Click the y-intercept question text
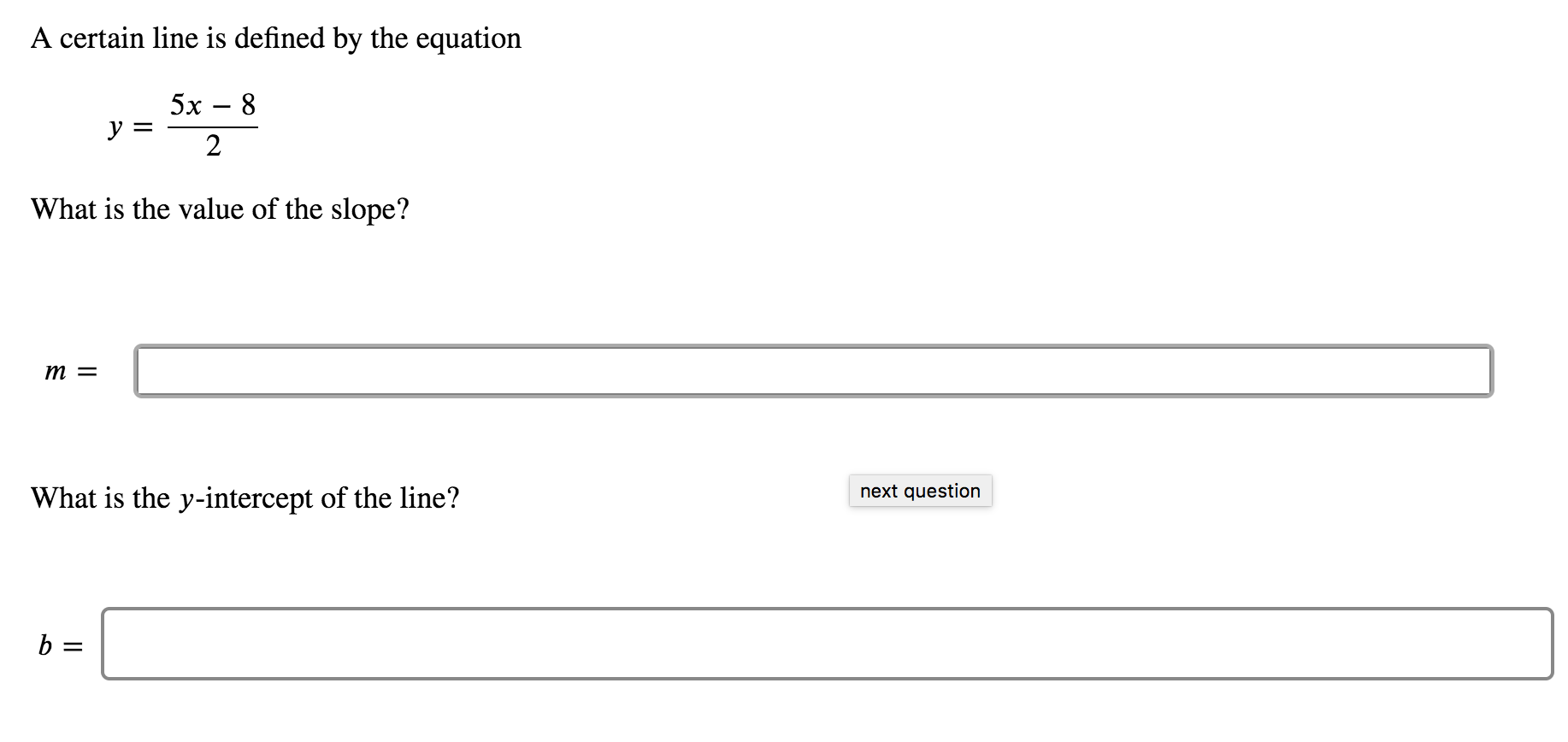1568x742 pixels. pos(244,497)
